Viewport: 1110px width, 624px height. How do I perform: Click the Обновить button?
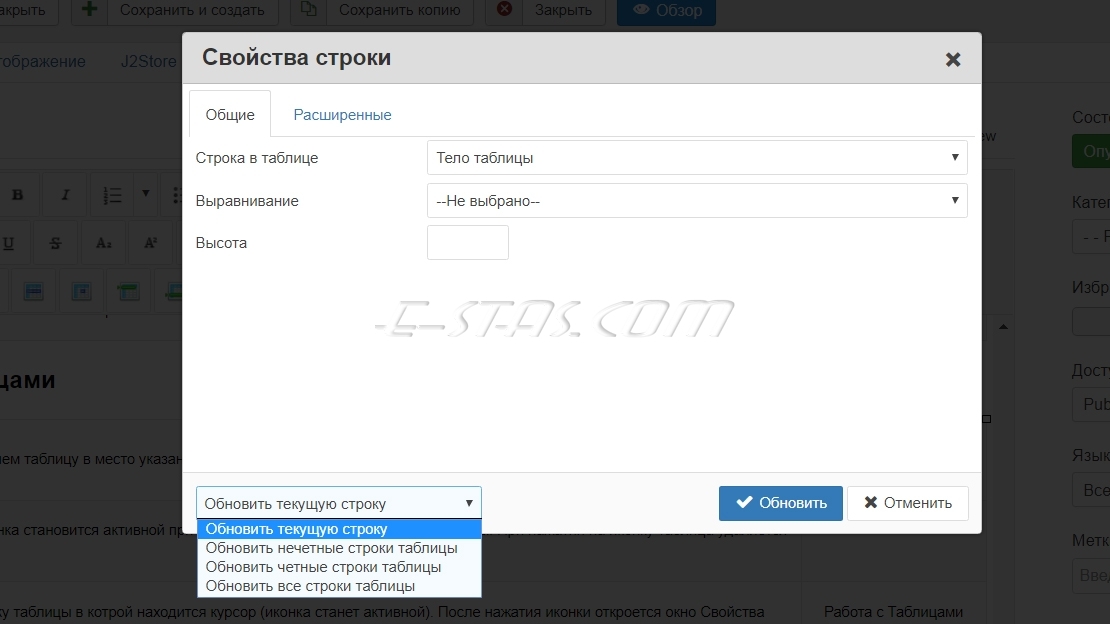[781, 503]
